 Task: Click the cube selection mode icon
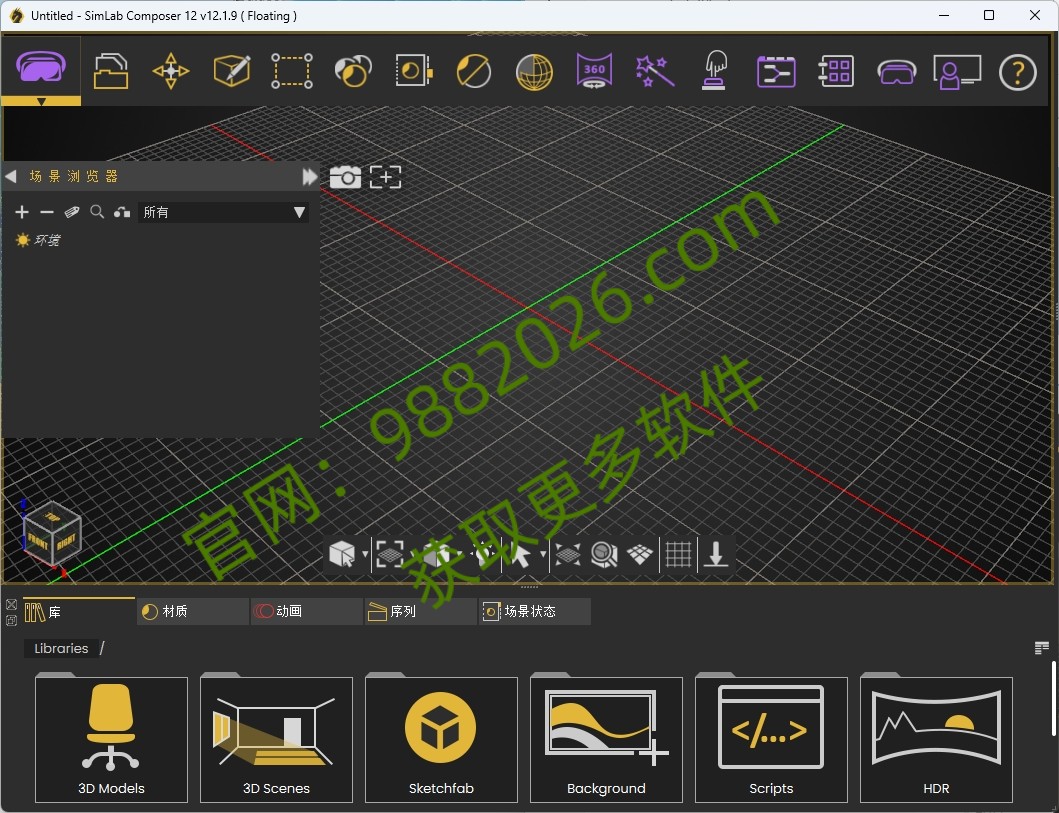[x=342, y=555]
